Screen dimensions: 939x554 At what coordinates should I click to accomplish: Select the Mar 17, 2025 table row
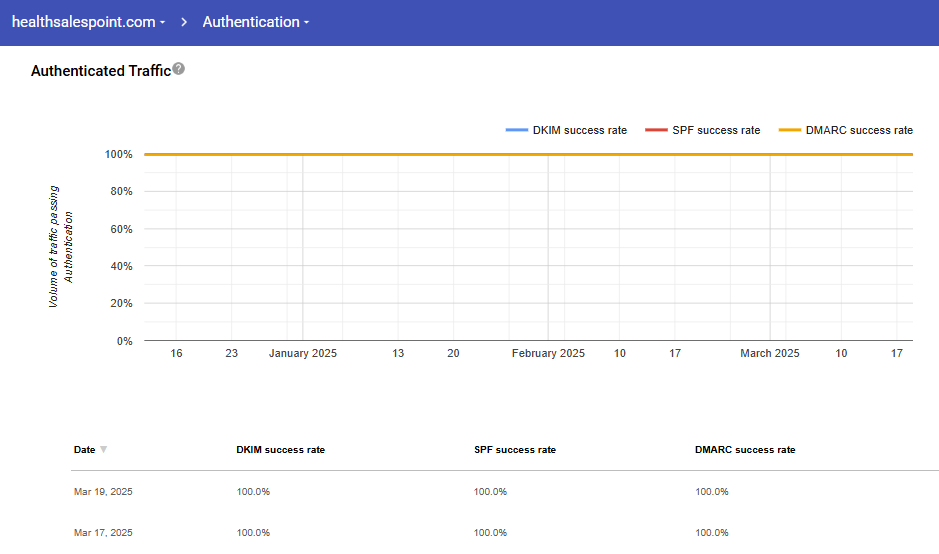pyautogui.click(x=103, y=533)
